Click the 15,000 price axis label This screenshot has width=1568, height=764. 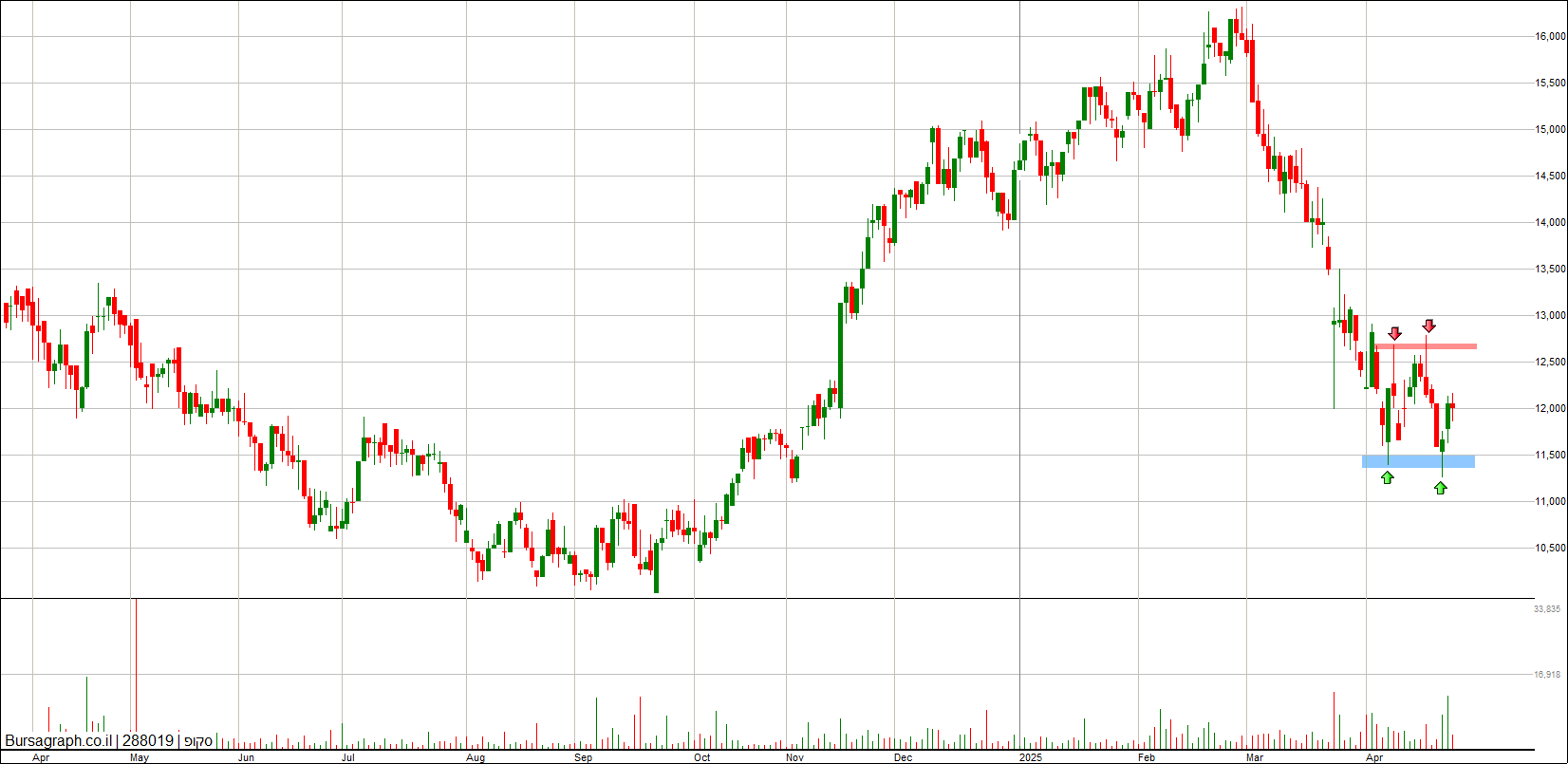click(x=1550, y=130)
